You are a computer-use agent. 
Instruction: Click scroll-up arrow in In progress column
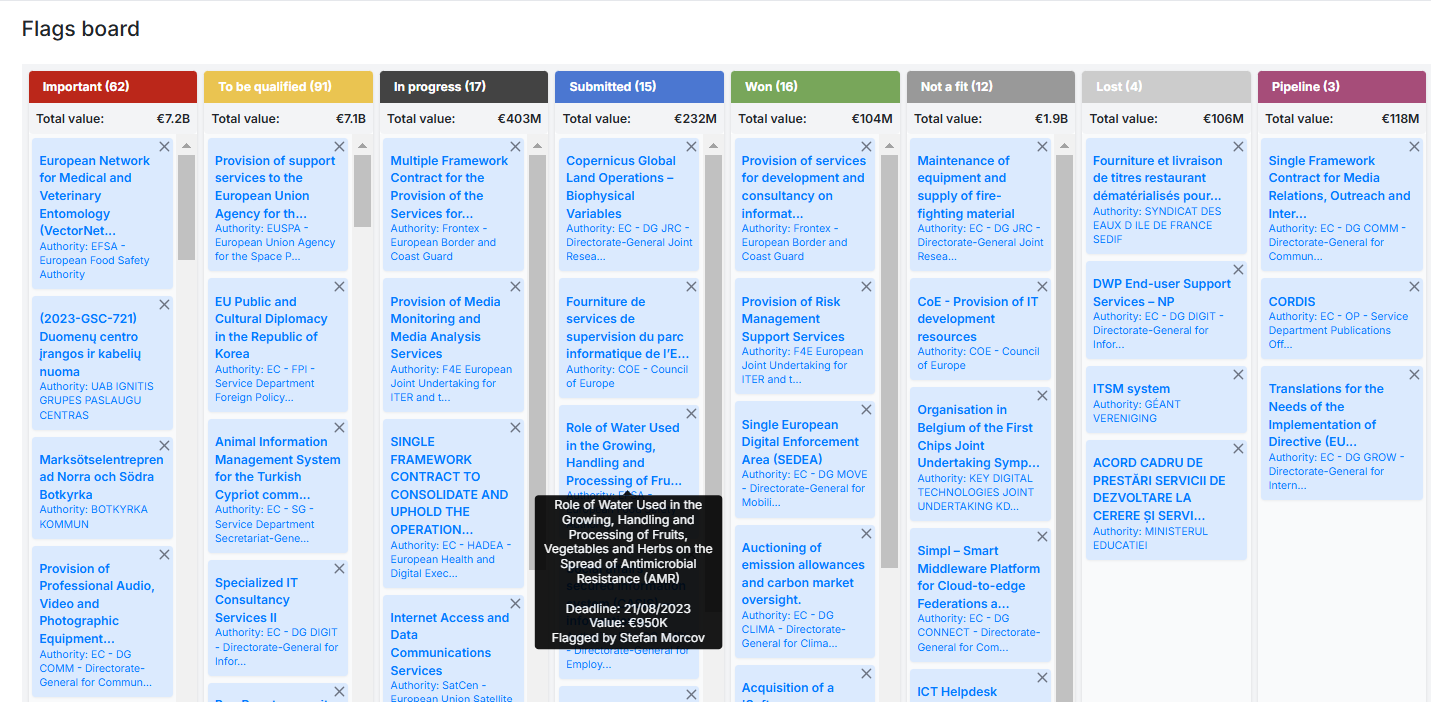pyautogui.click(x=538, y=146)
